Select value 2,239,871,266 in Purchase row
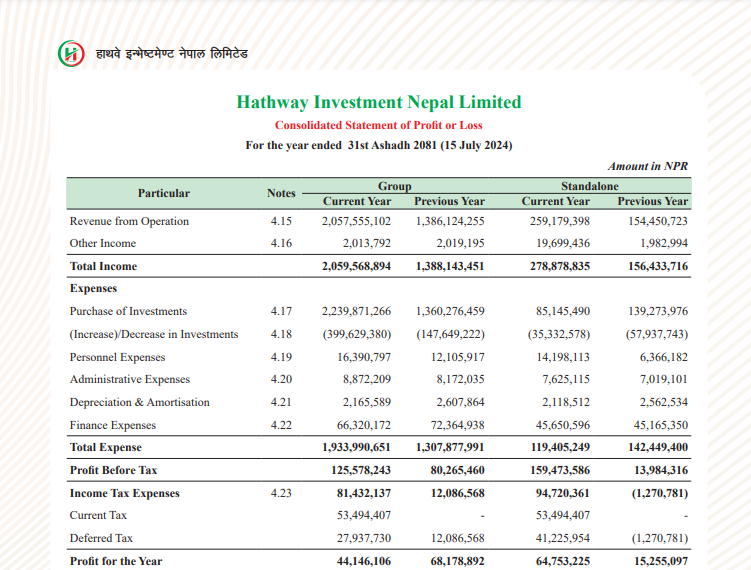 (x=356, y=311)
